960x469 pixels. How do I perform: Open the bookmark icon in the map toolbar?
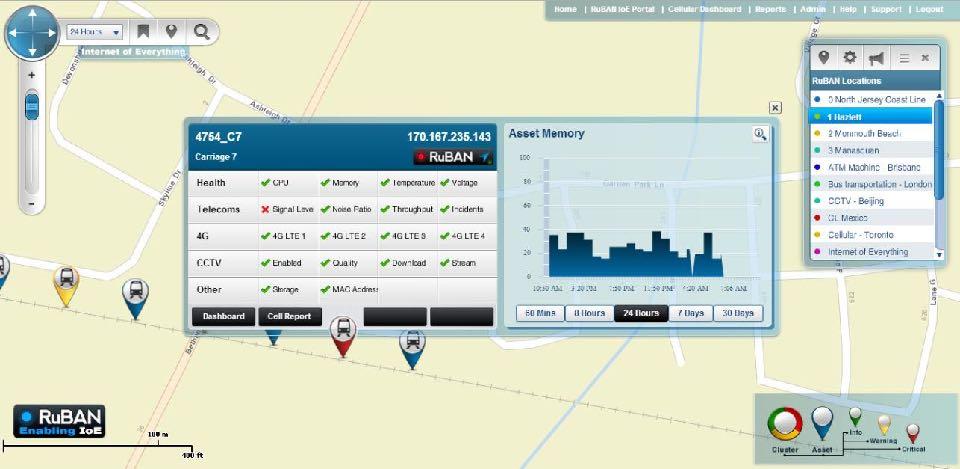click(143, 31)
